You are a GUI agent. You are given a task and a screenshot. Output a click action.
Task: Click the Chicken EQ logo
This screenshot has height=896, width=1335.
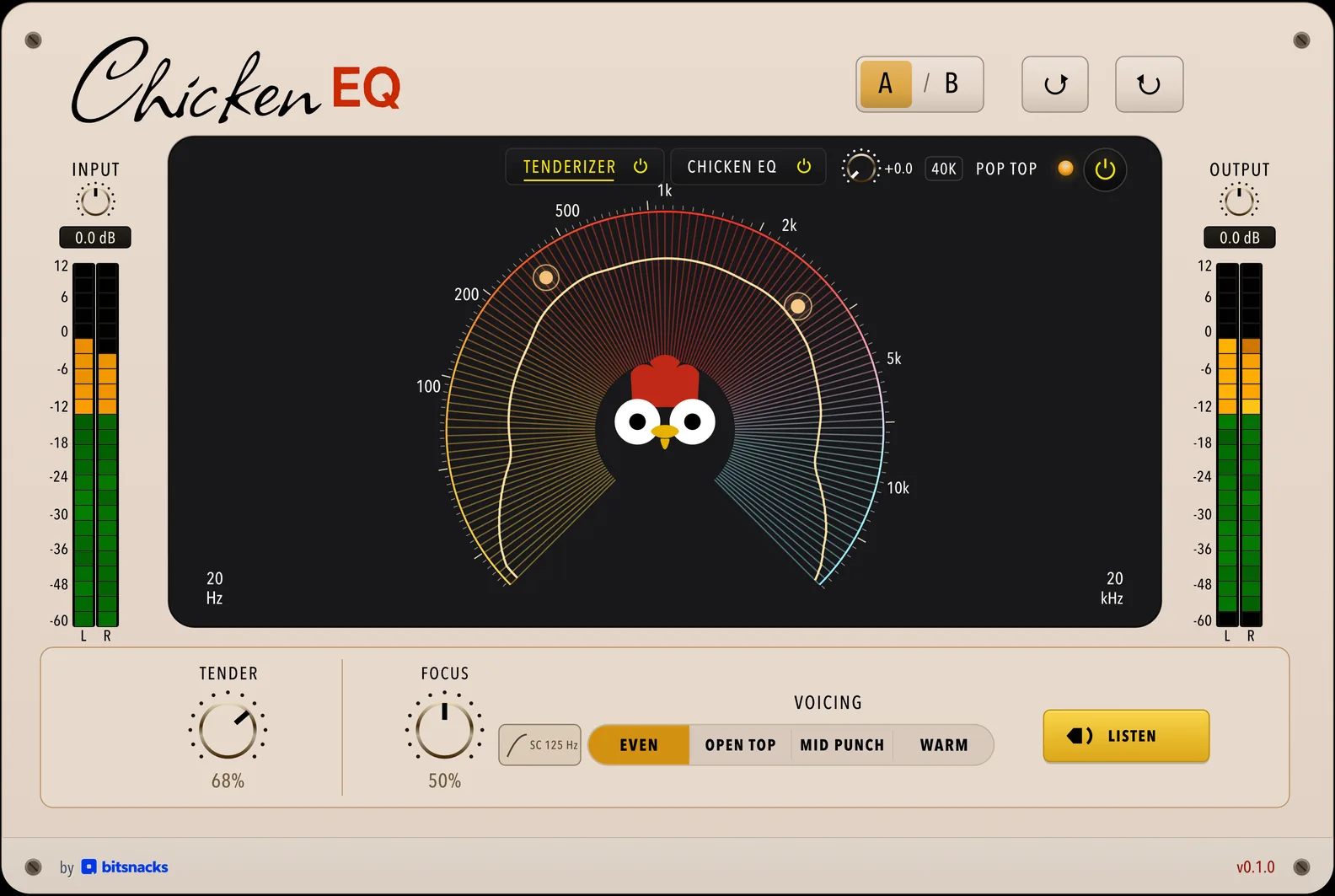(236, 83)
